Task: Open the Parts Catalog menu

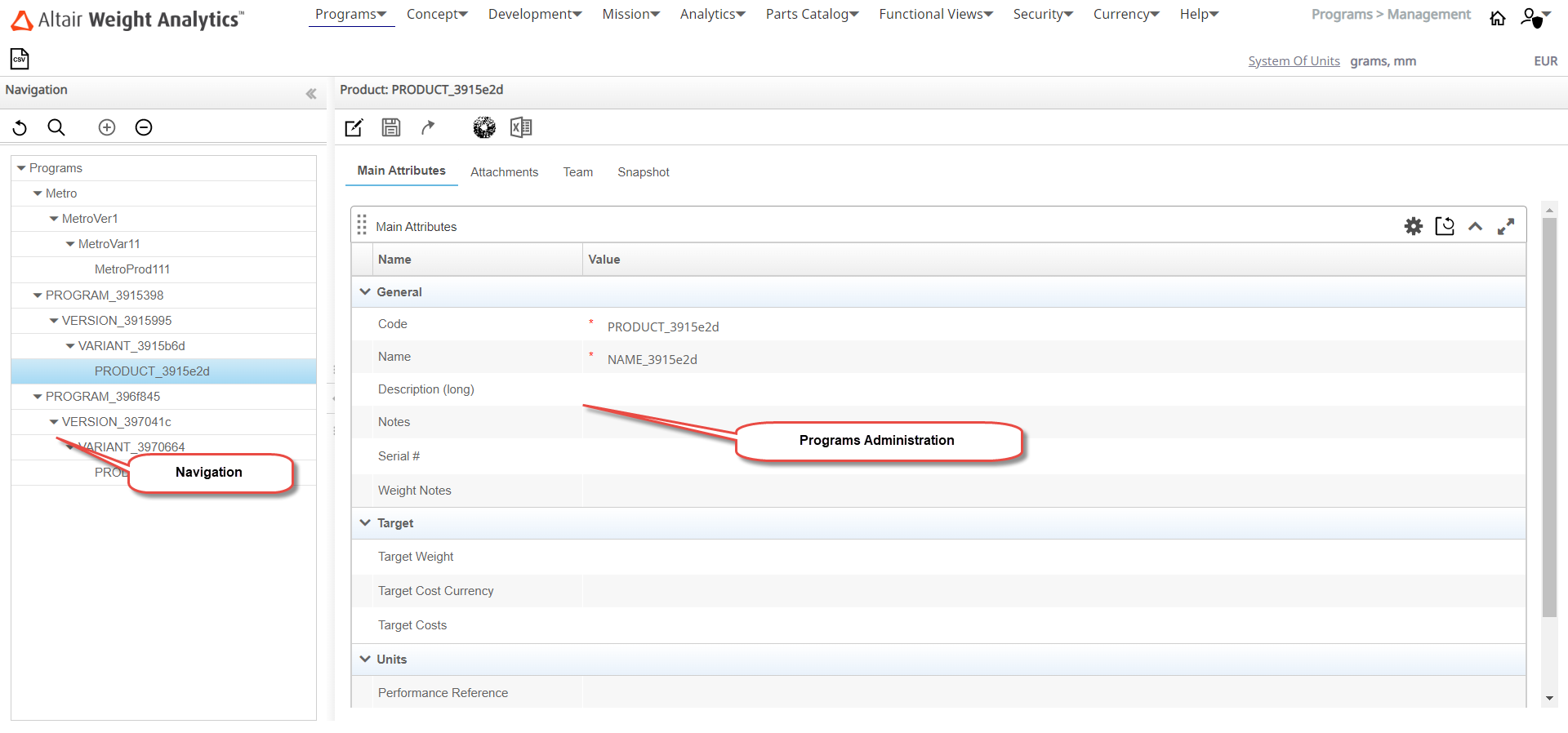Action: [812, 14]
